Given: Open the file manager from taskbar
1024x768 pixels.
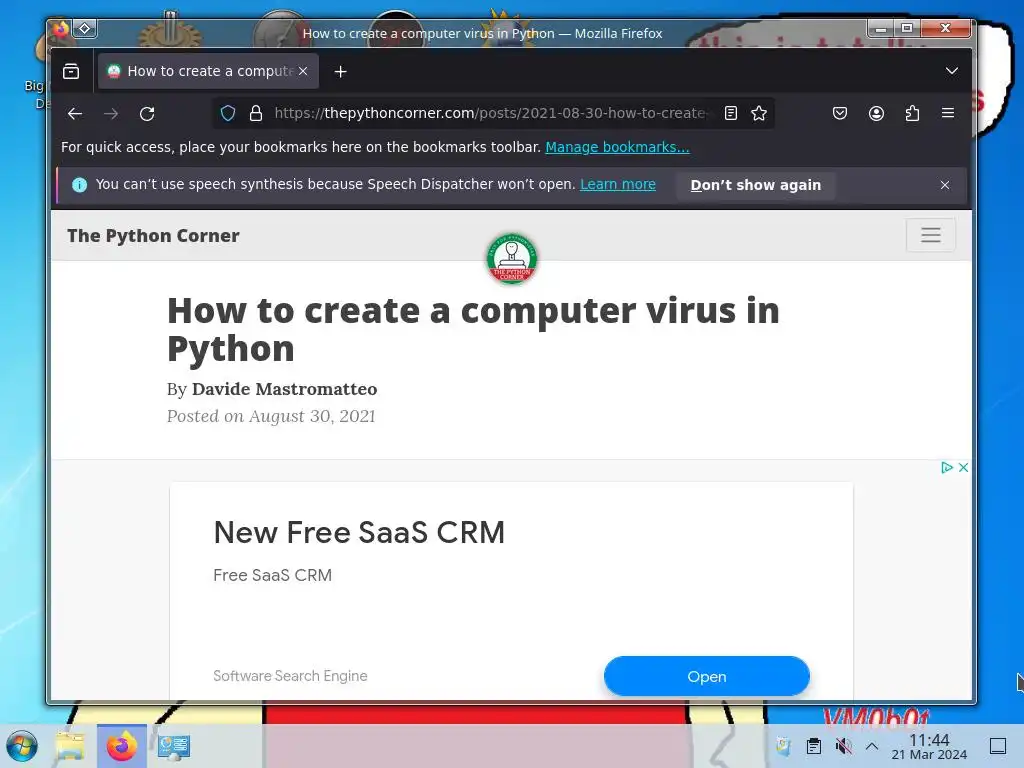Looking at the screenshot, I should click(x=71, y=746).
